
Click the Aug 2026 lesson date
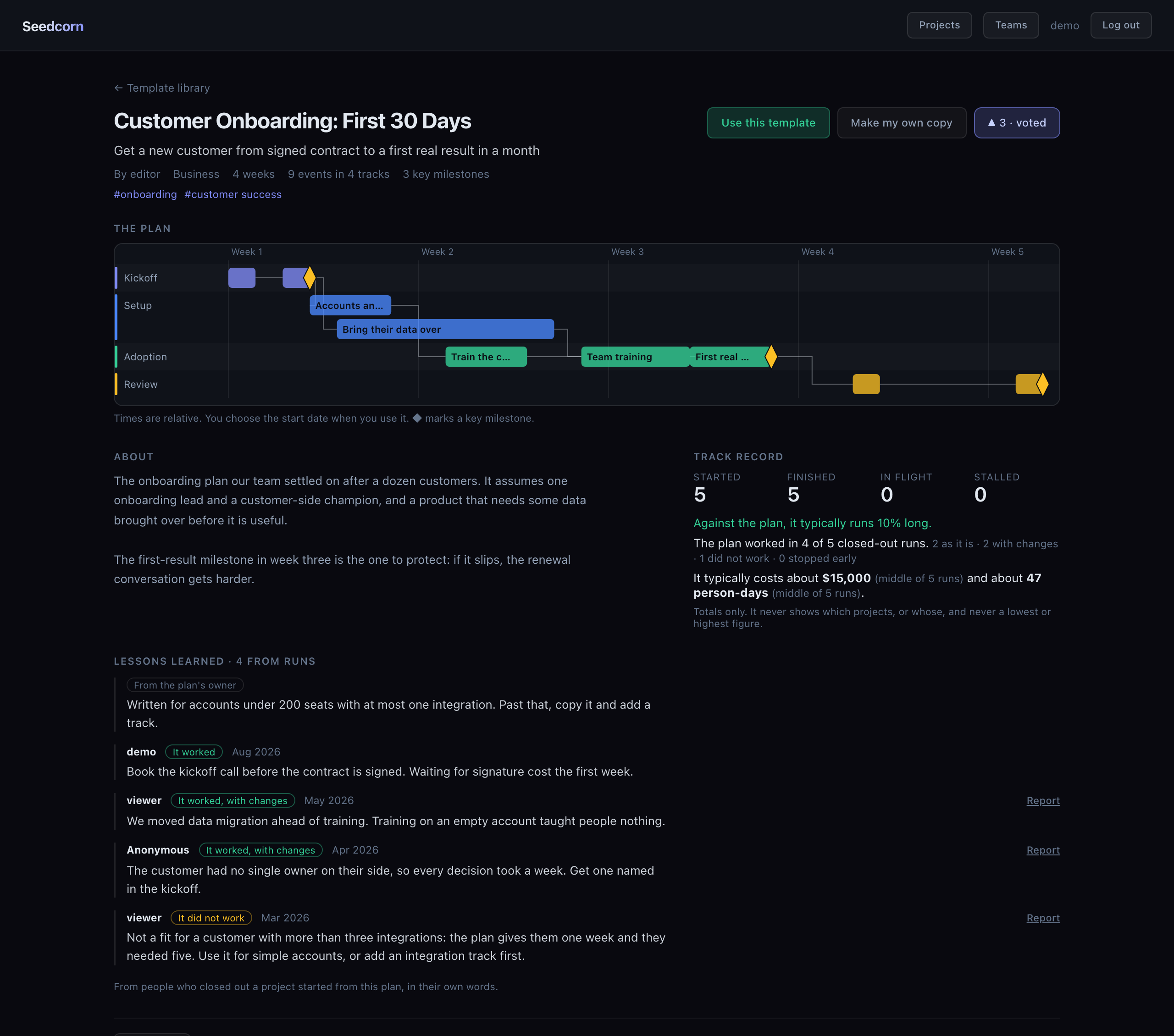point(256,752)
